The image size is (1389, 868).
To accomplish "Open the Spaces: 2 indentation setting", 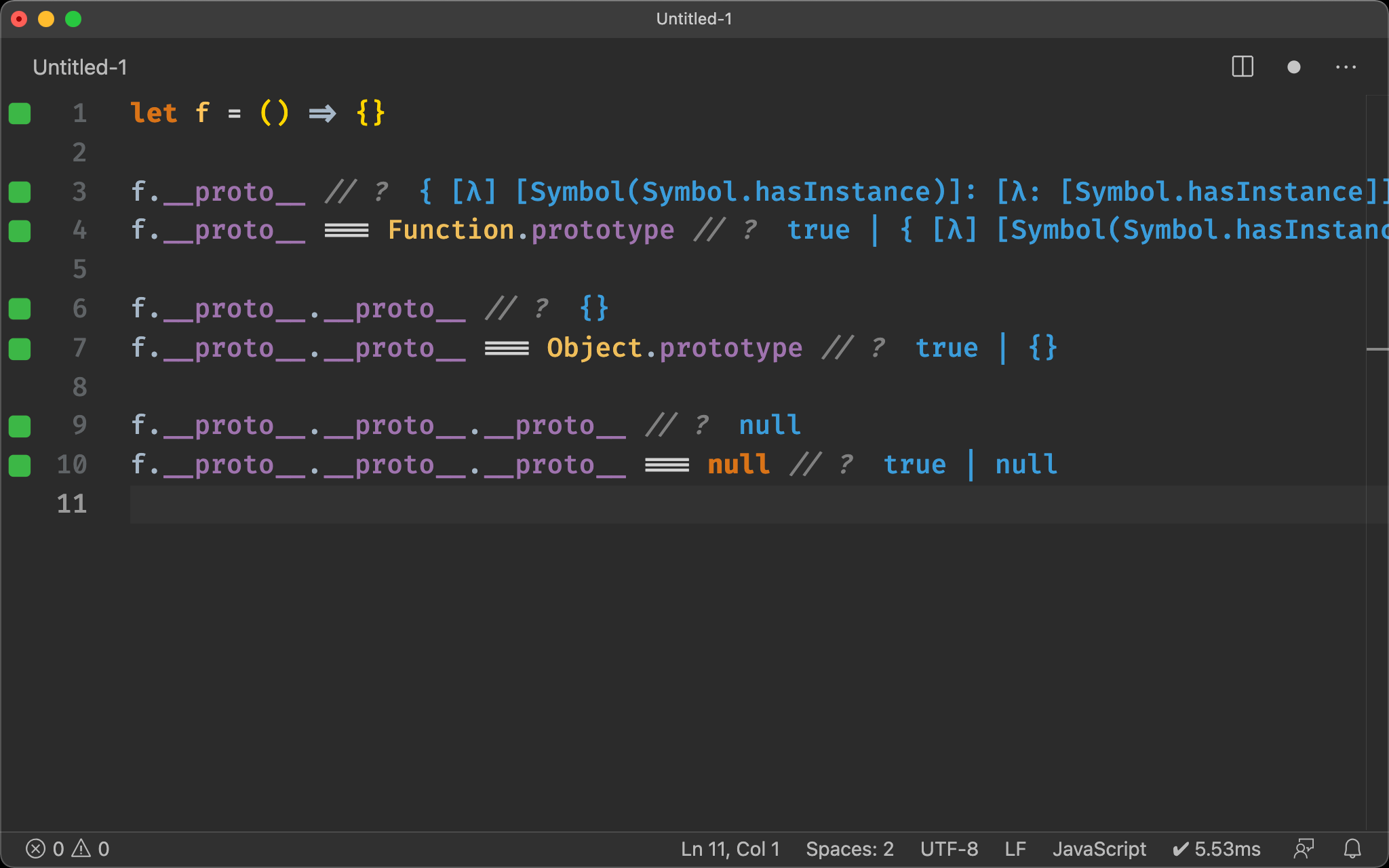I will pyautogui.click(x=849, y=848).
